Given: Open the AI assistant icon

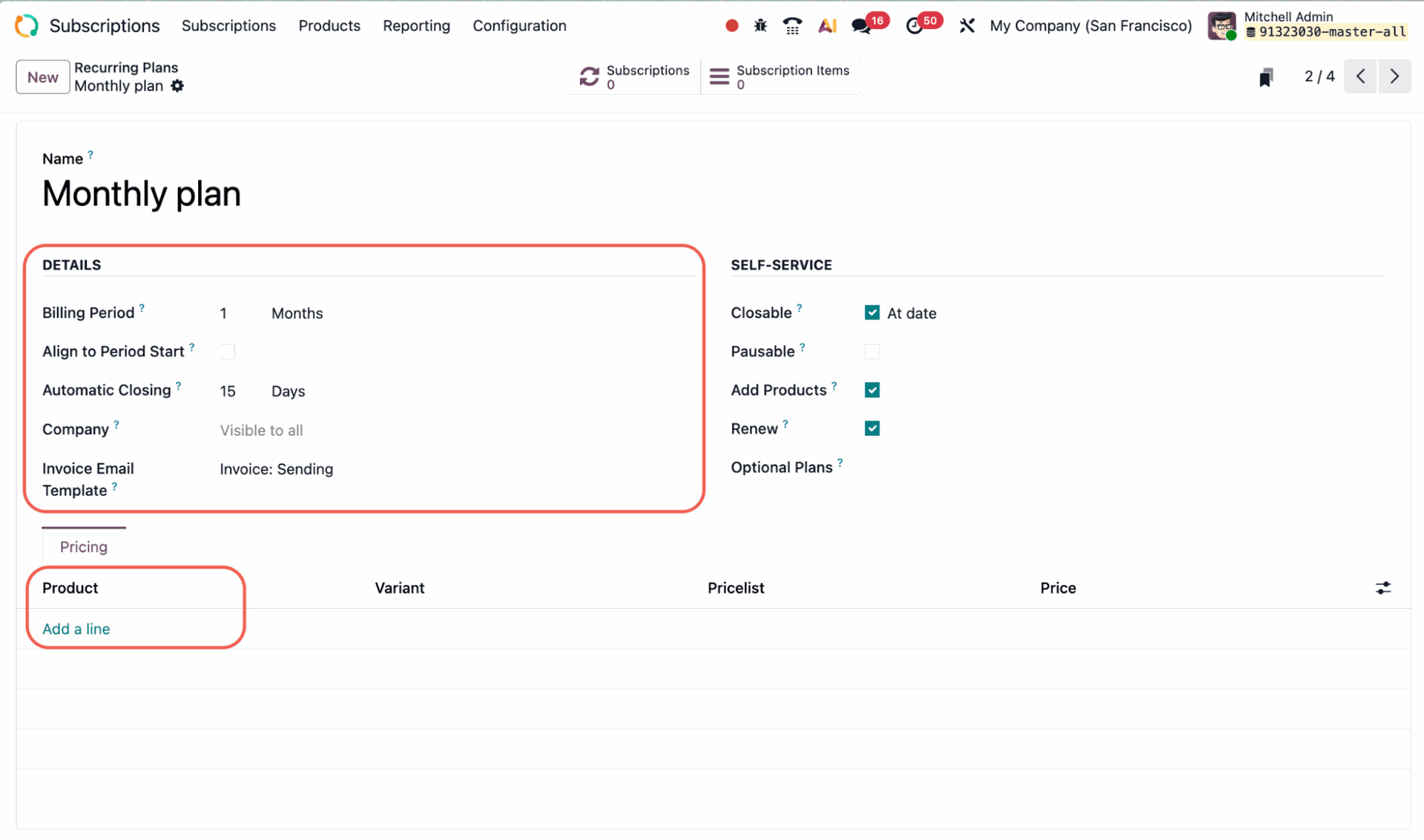Looking at the screenshot, I should 827,26.
